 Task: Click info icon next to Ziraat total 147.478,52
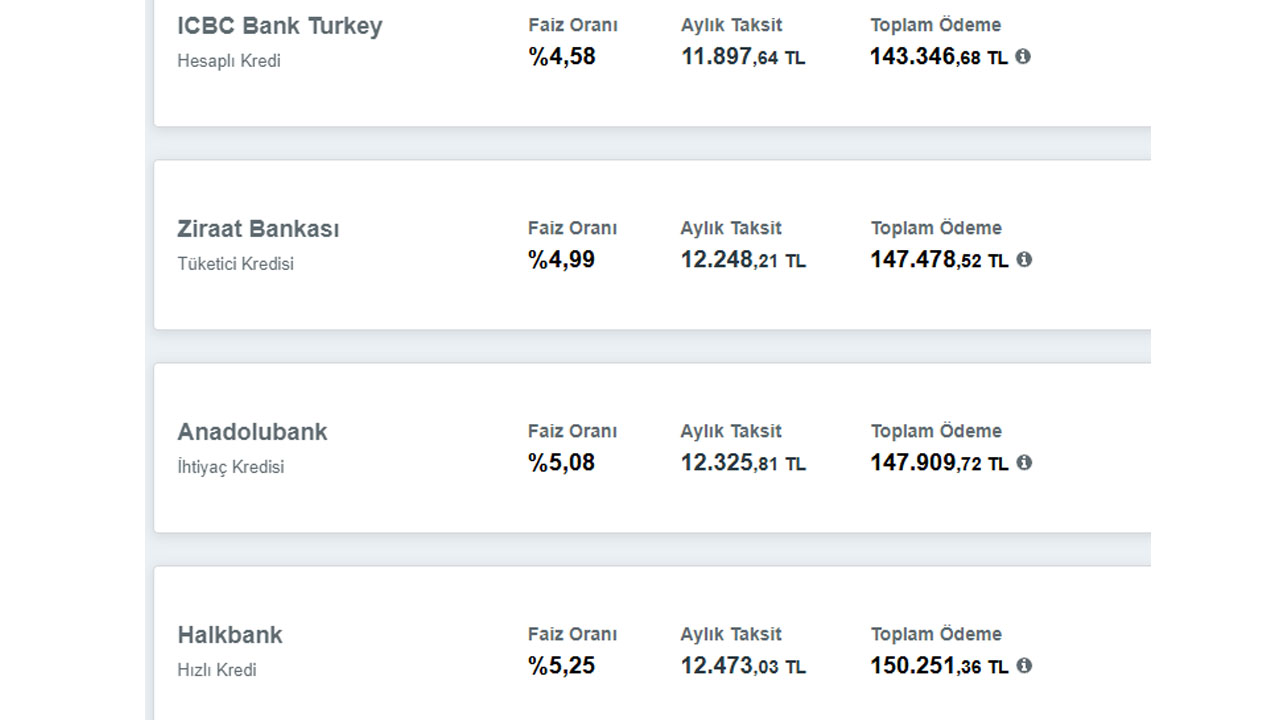tap(1023, 259)
